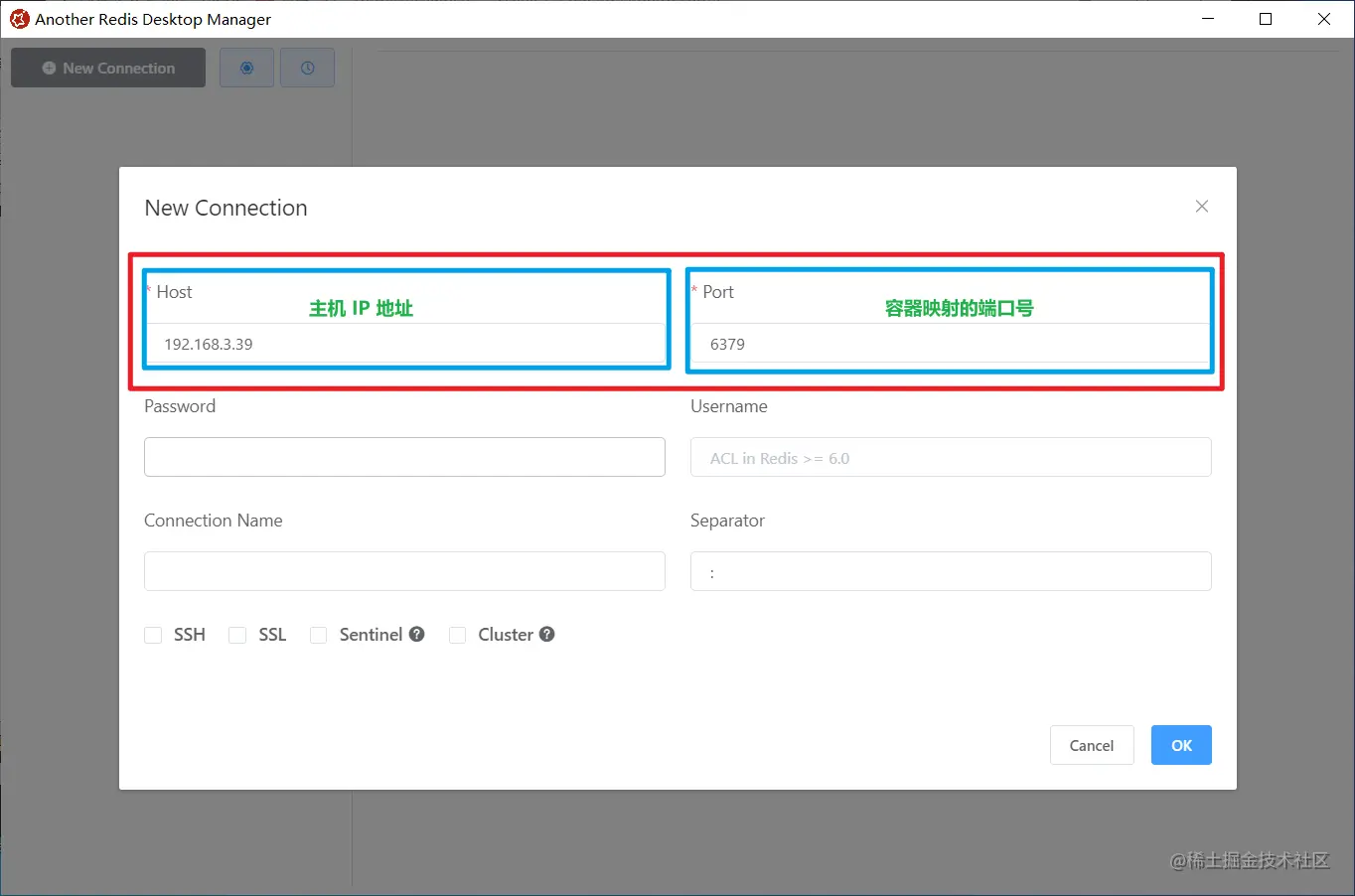
Task: Enable the SSL checkbox
Action: 237,635
